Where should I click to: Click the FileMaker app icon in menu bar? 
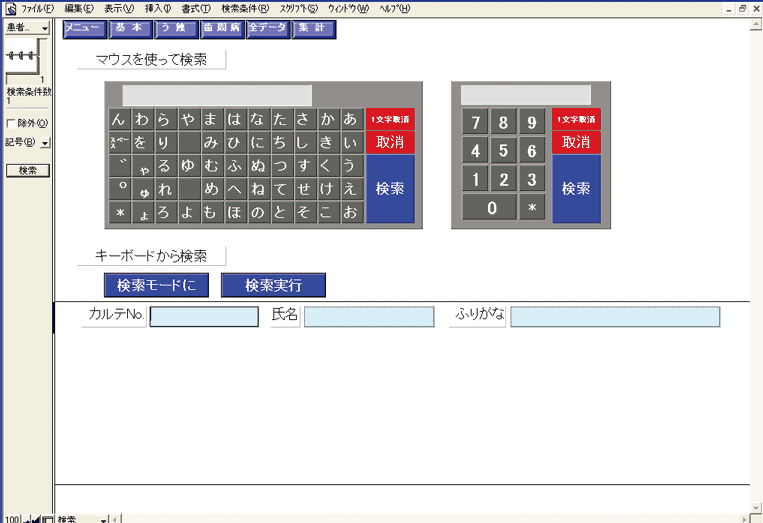coord(9,8)
